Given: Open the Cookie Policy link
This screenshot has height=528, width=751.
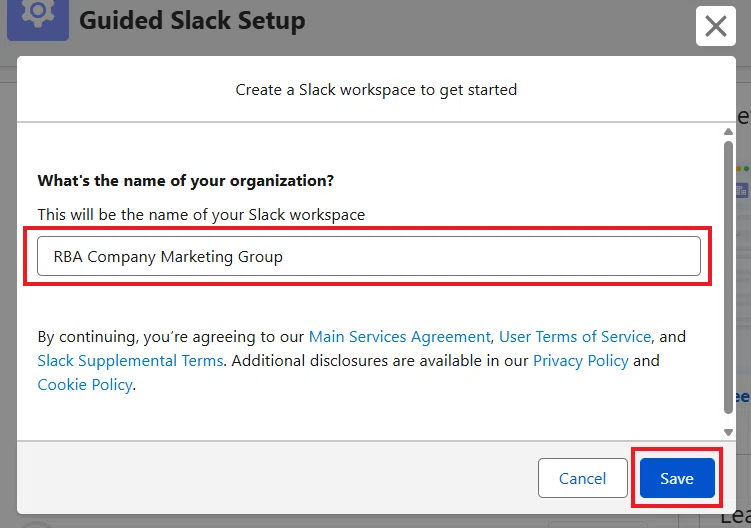Looking at the screenshot, I should click(x=85, y=385).
